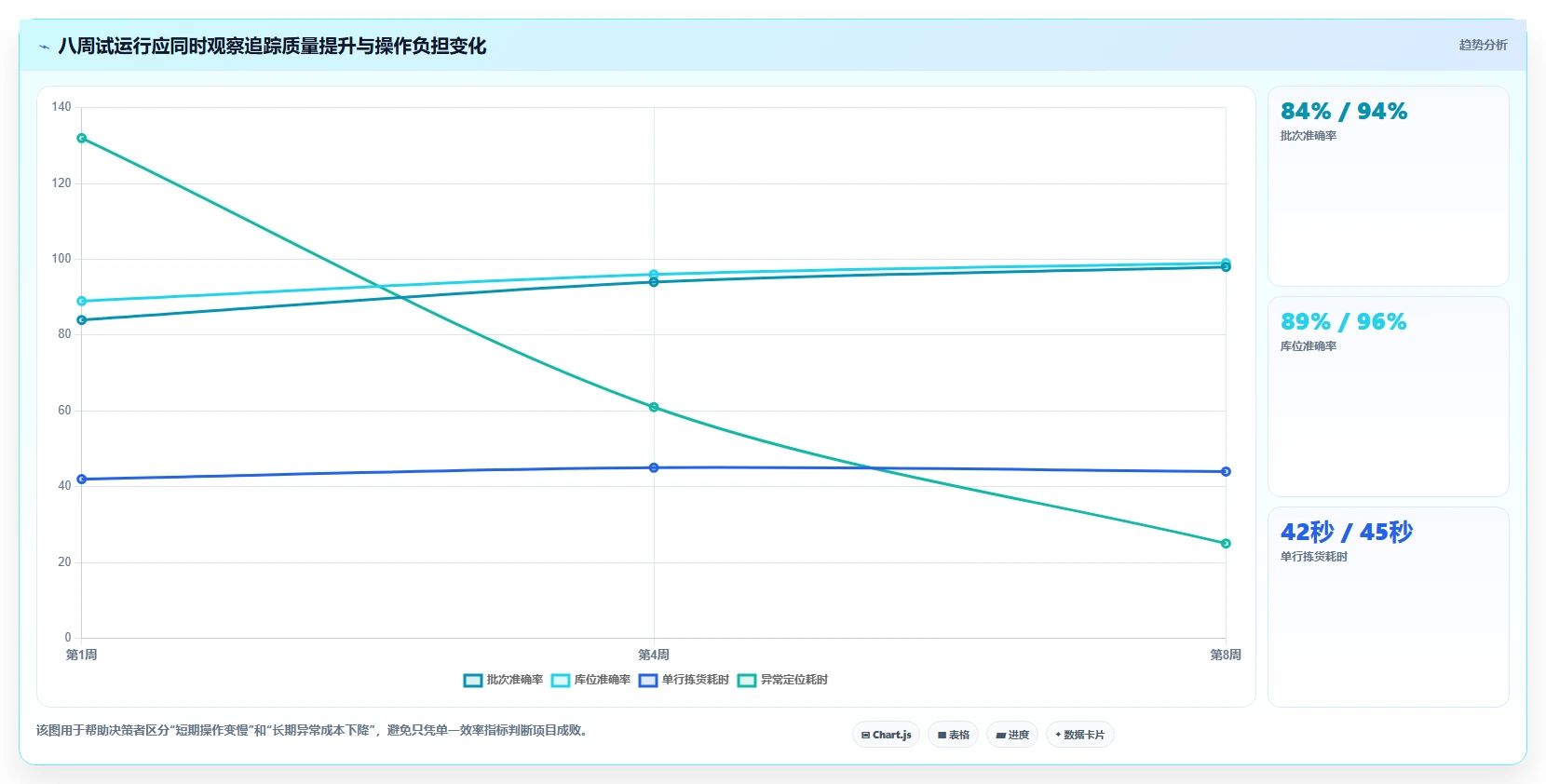Click the 60 y-axis label
Viewport: 1546px width, 784px height.
click(x=64, y=411)
